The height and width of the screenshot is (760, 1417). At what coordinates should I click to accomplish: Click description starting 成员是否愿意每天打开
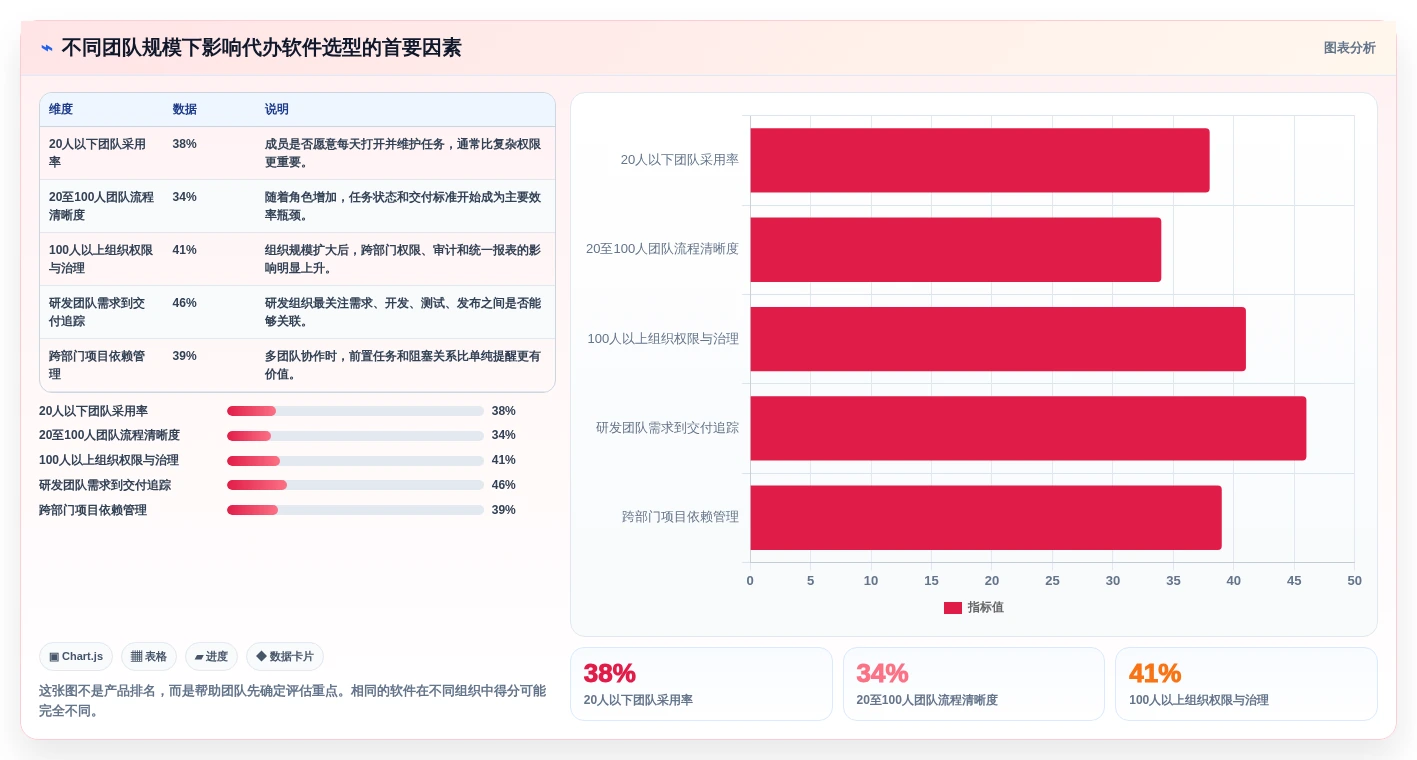(x=403, y=153)
